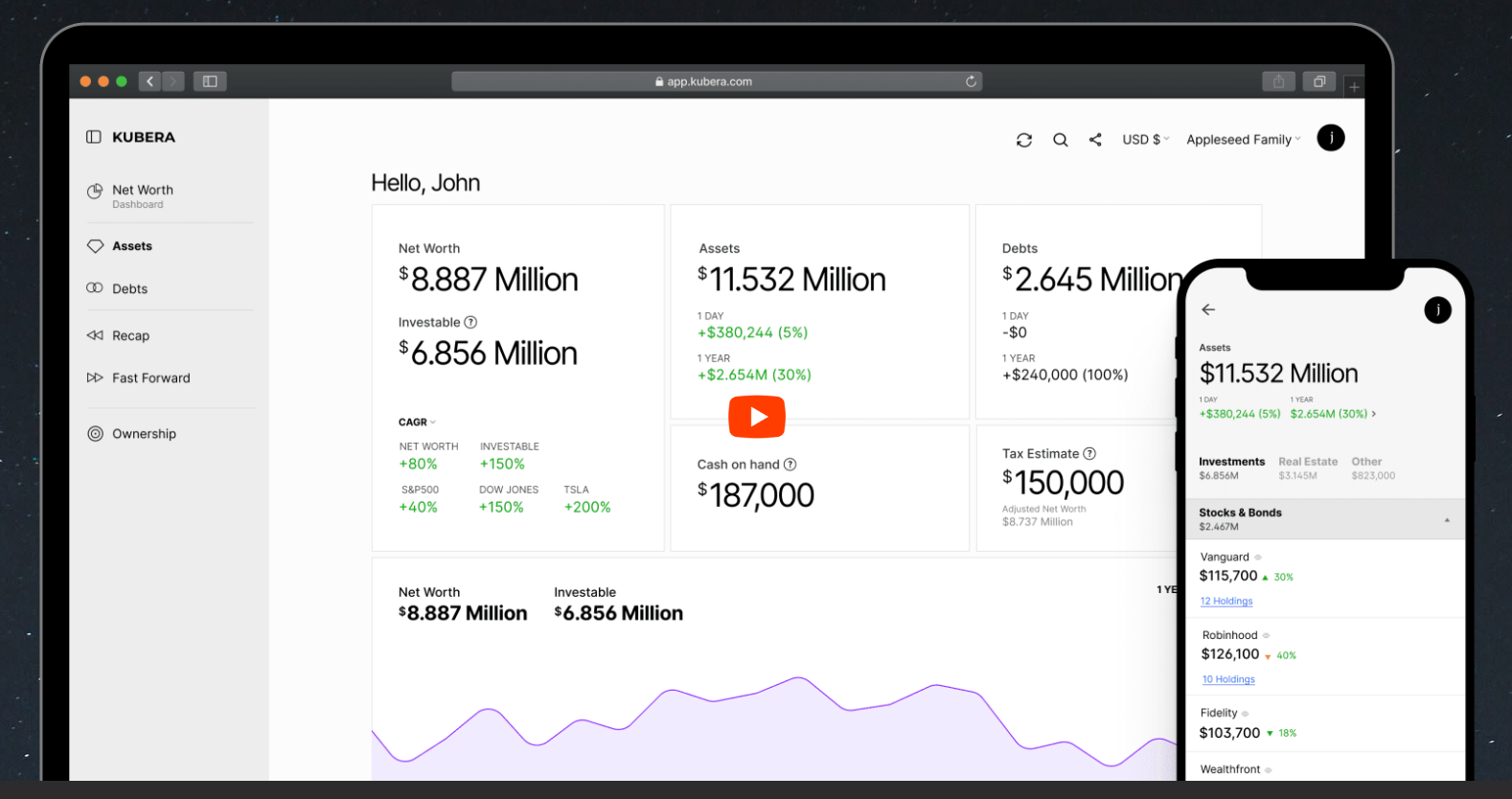Viewport: 1512px width, 799px height.
Task: Open the 10 Holdings link under Robinhood
Action: [1228, 679]
